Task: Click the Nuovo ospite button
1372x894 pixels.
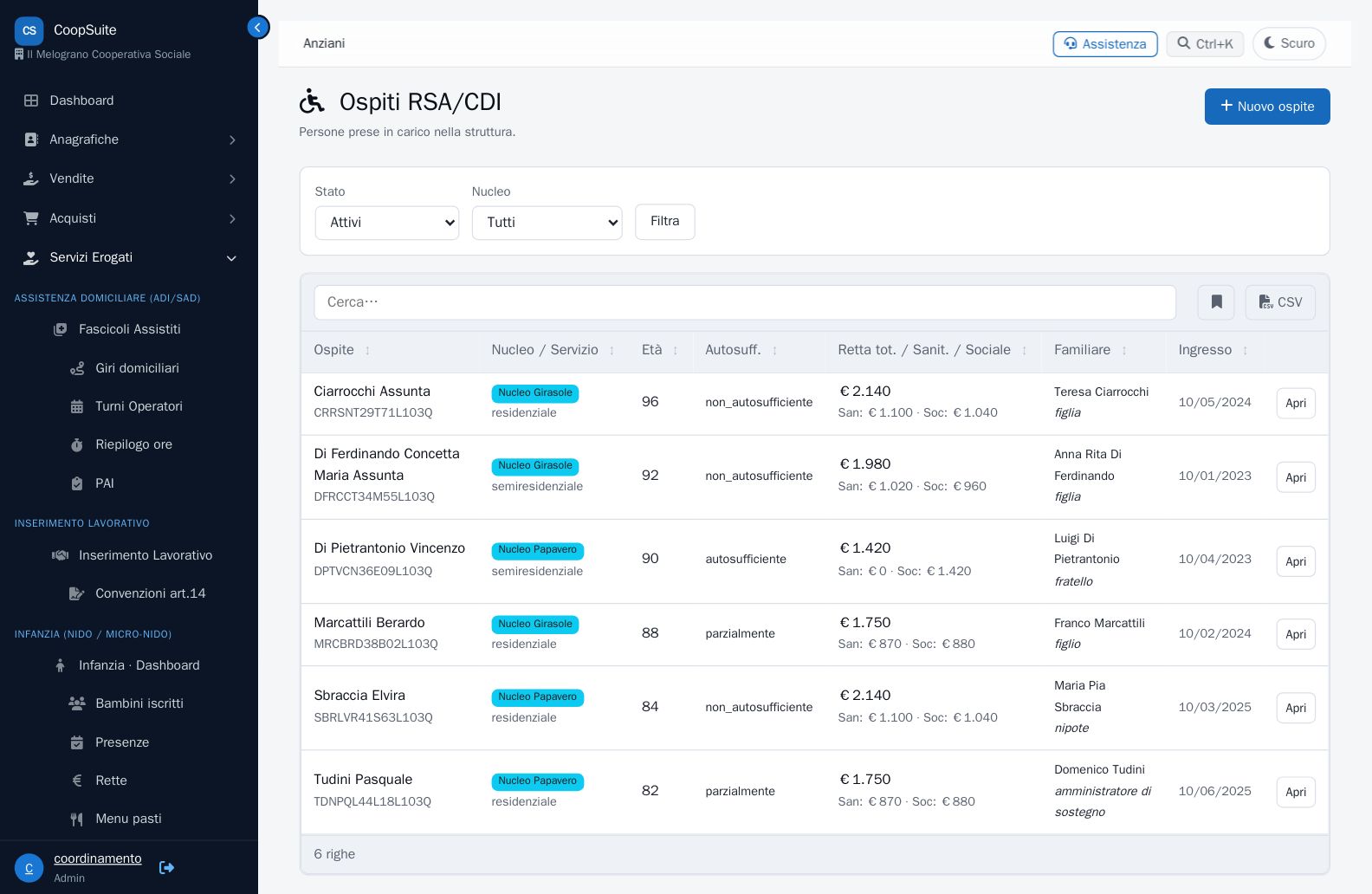Action: 1267,107
